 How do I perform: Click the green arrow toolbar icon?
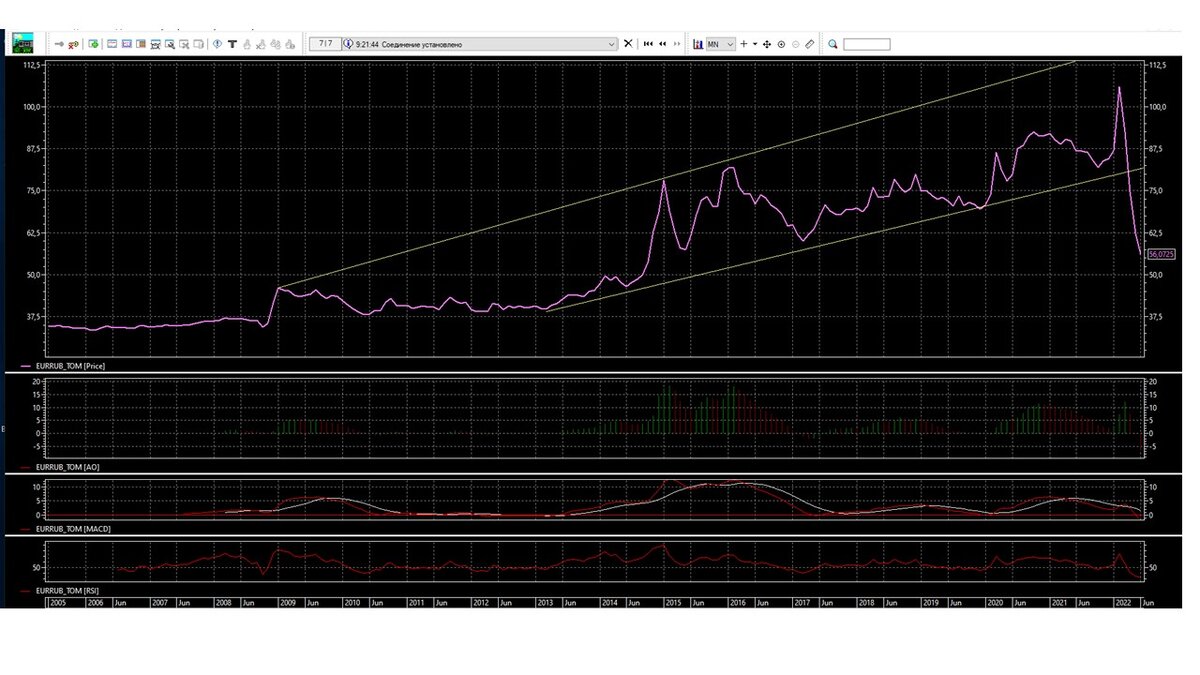[93, 44]
